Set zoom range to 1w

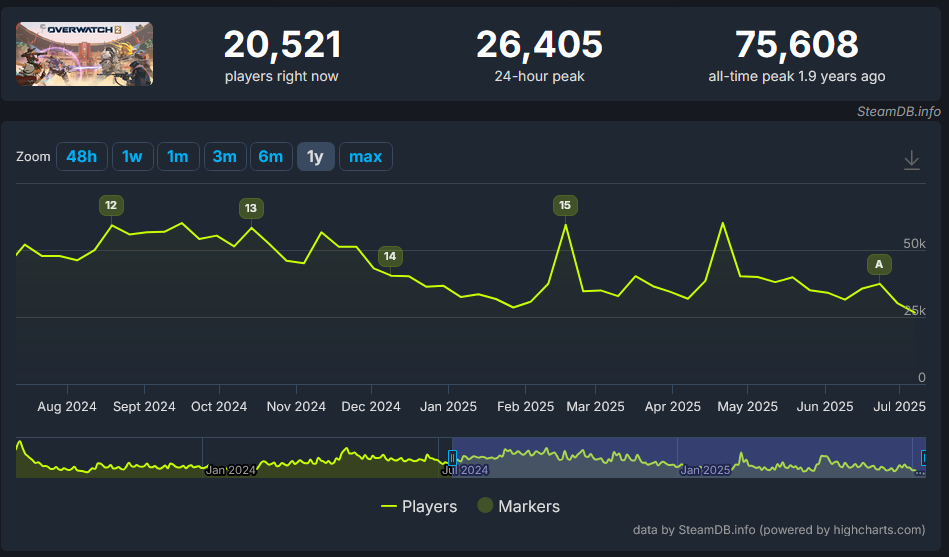point(133,156)
